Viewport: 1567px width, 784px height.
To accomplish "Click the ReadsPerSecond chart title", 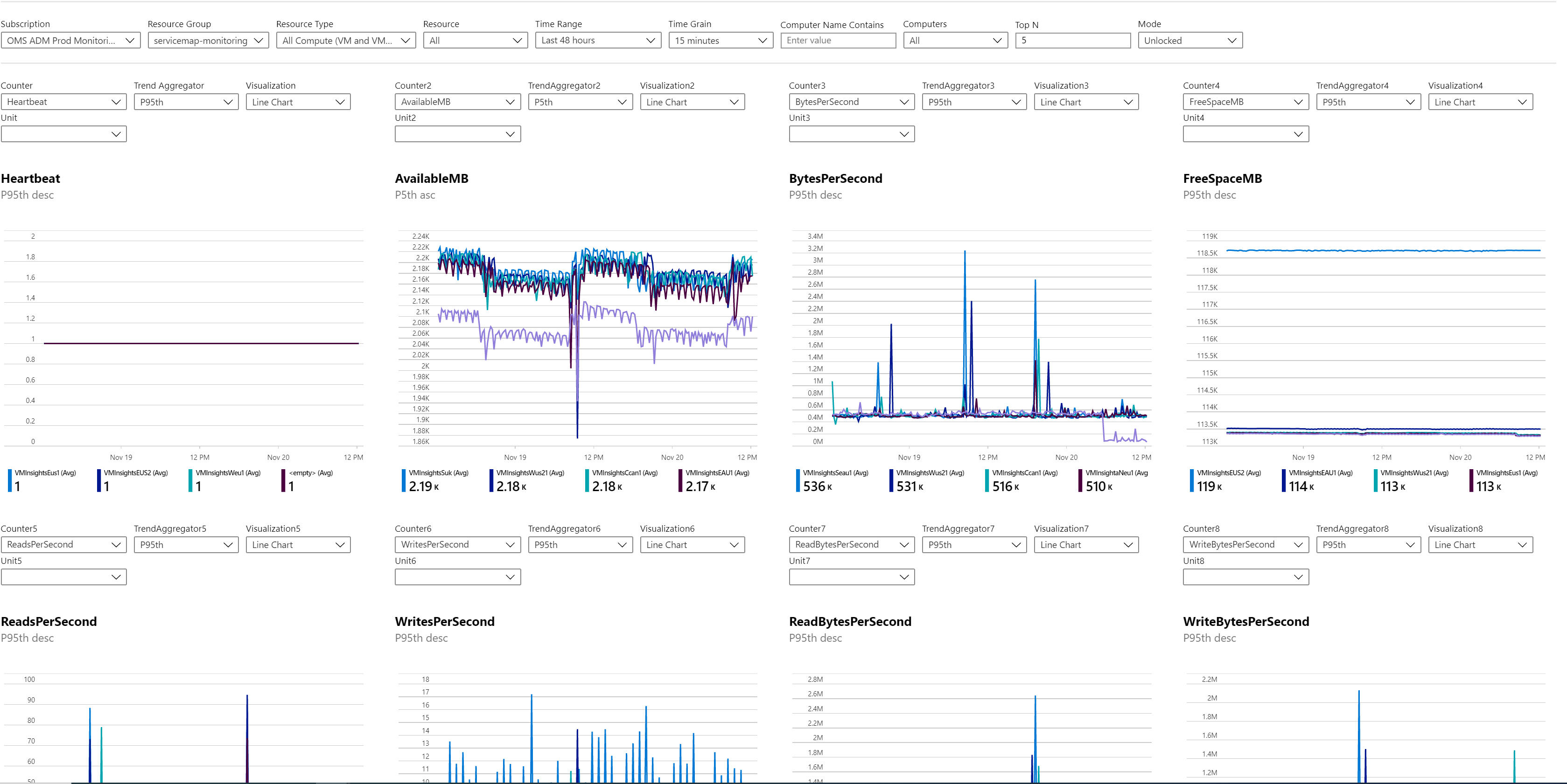I will click(x=49, y=621).
